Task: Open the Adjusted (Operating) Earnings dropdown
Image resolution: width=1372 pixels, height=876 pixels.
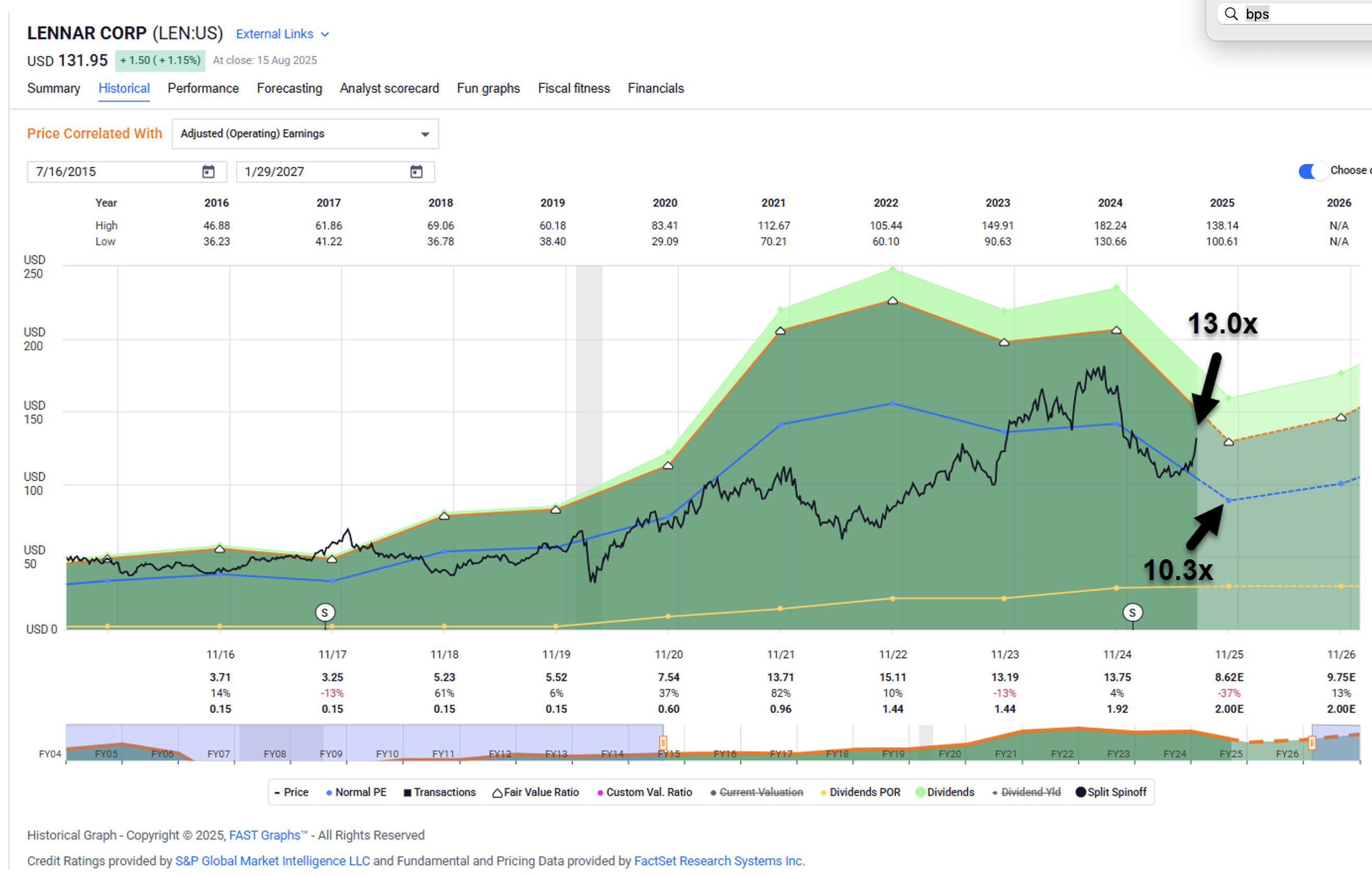Action: [x=305, y=134]
